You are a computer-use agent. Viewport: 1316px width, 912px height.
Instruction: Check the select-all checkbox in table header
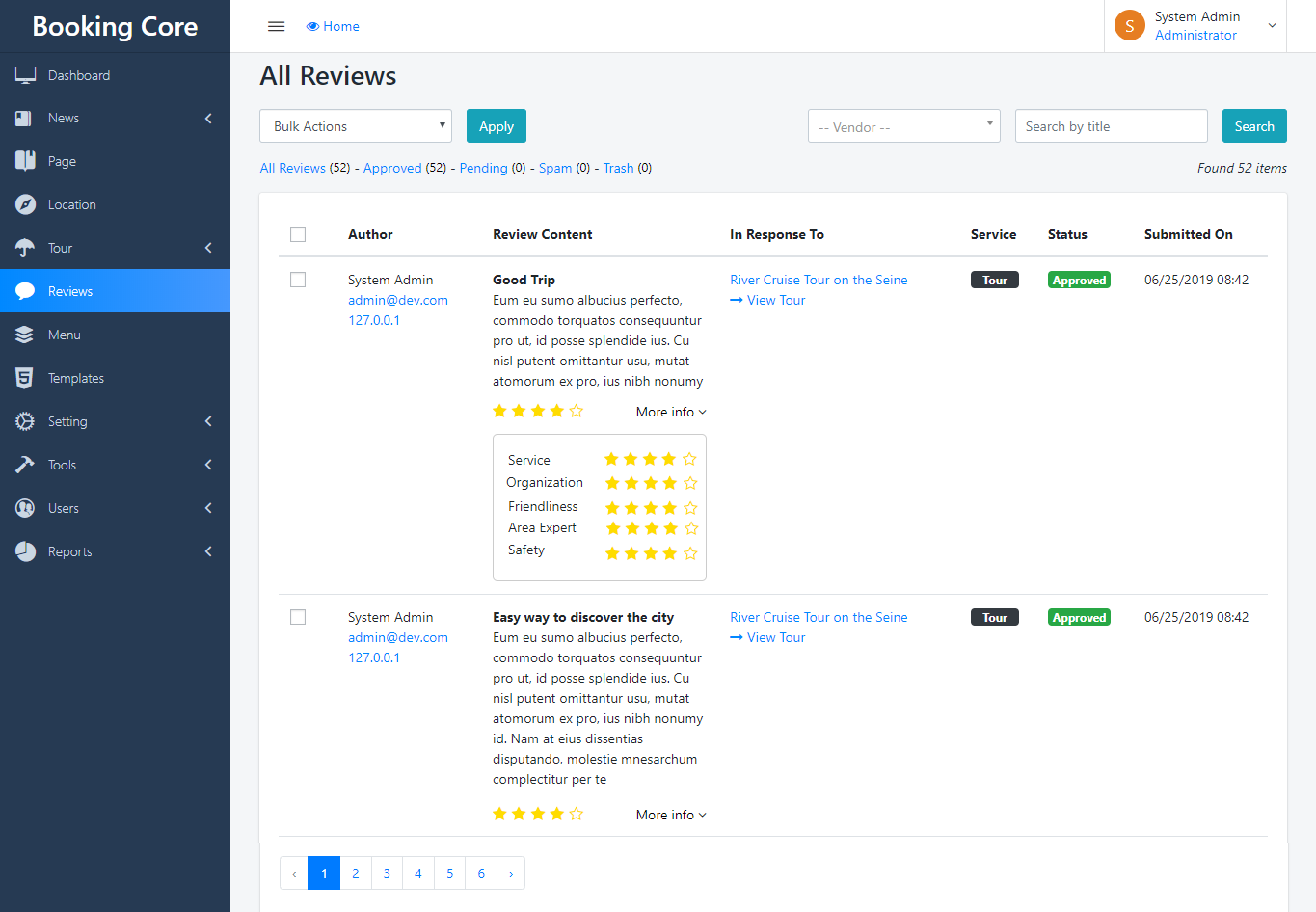(x=298, y=234)
